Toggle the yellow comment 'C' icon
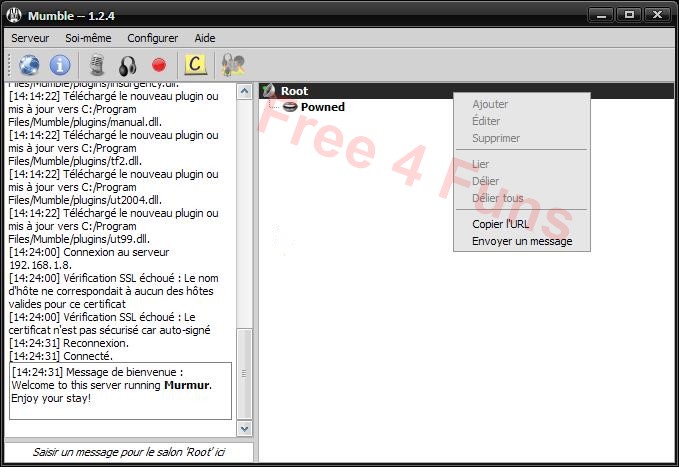Screen dimensions: 679x467 click(x=195, y=65)
